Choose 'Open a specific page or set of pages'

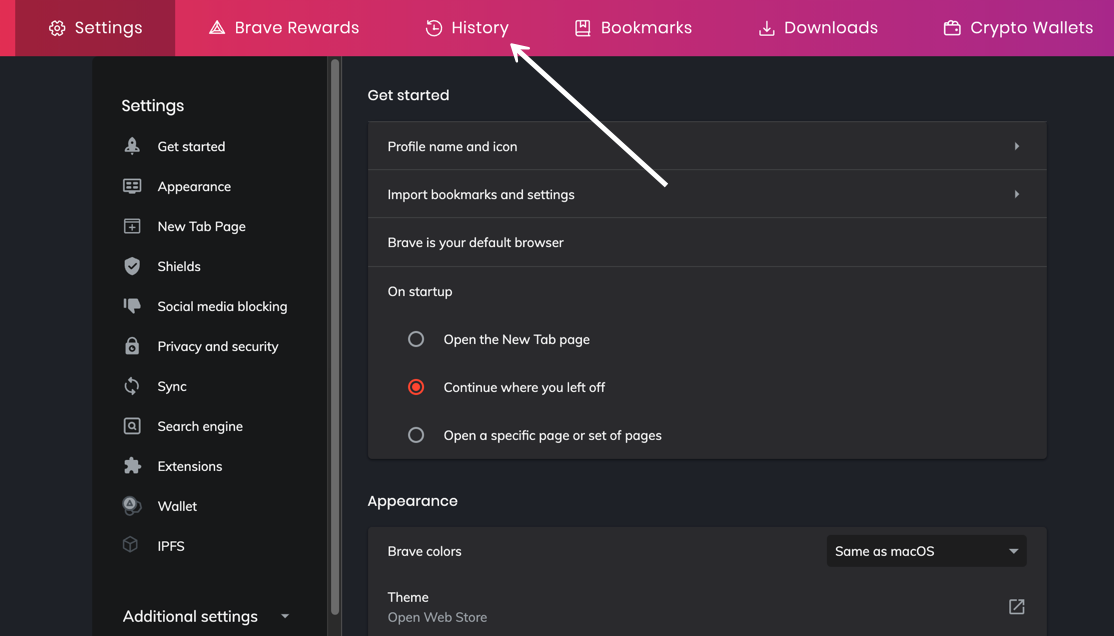(x=415, y=435)
